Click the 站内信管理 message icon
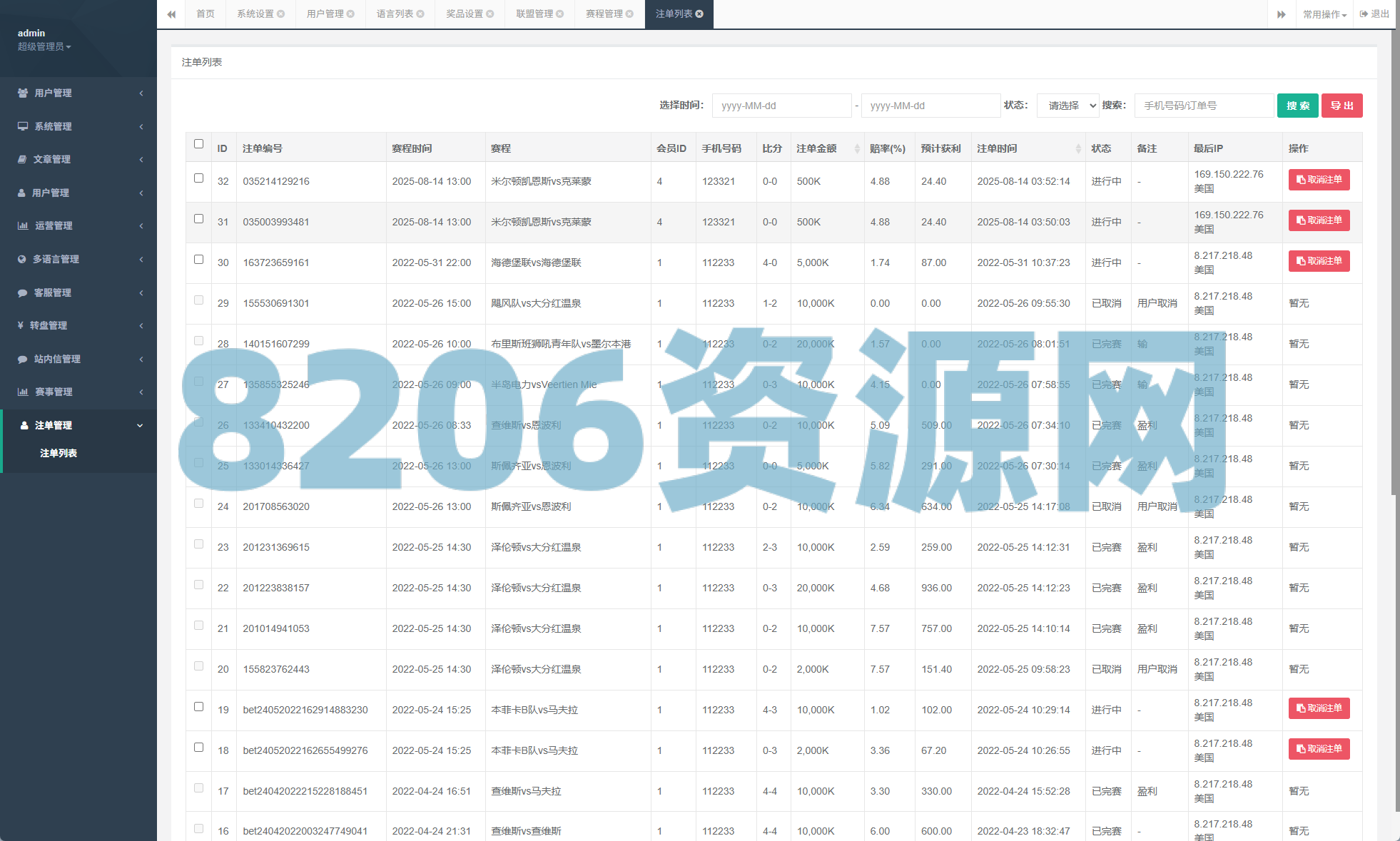The image size is (1400, 841). tap(22, 360)
